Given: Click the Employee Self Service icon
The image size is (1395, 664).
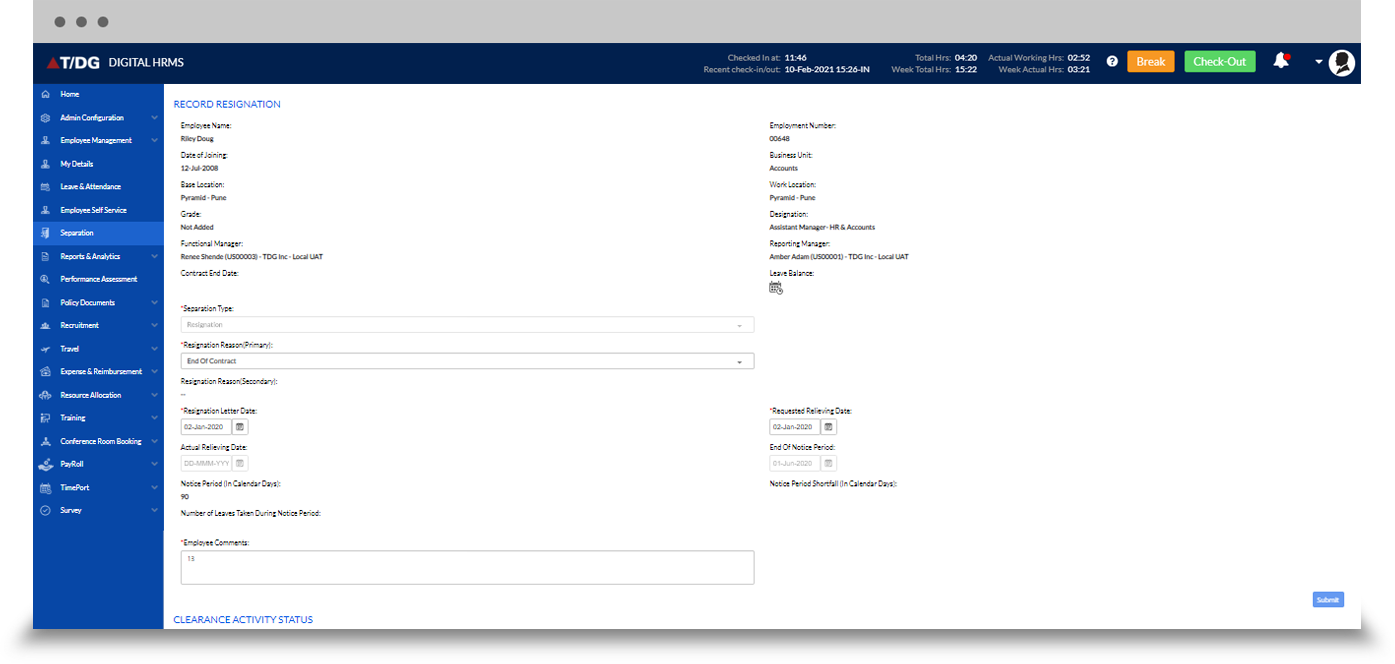Looking at the screenshot, I should tap(45, 210).
